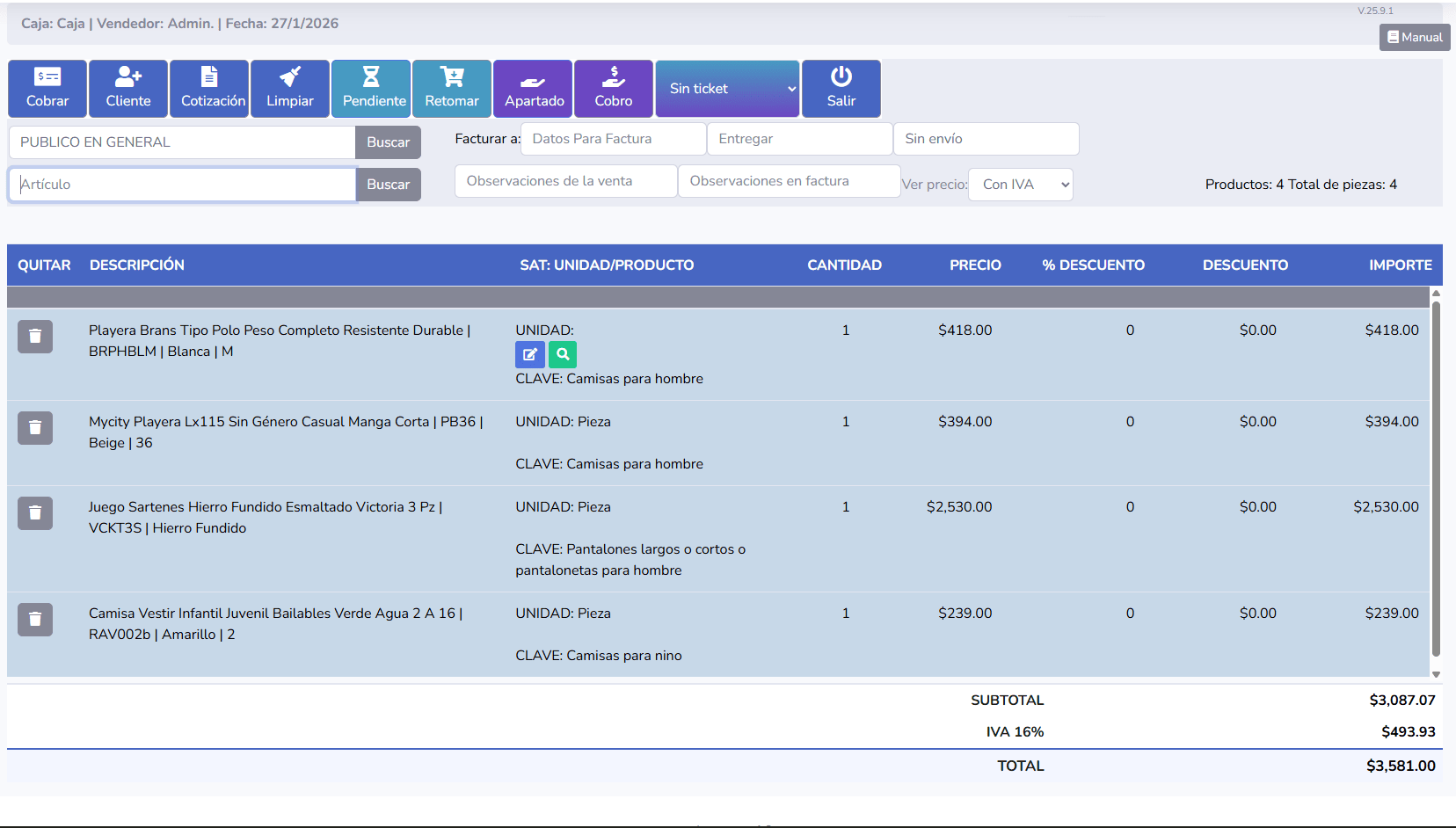Focus the Datos Para Factura field
Image resolution: width=1456 pixels, height=828 pixels.
(613, 139)
